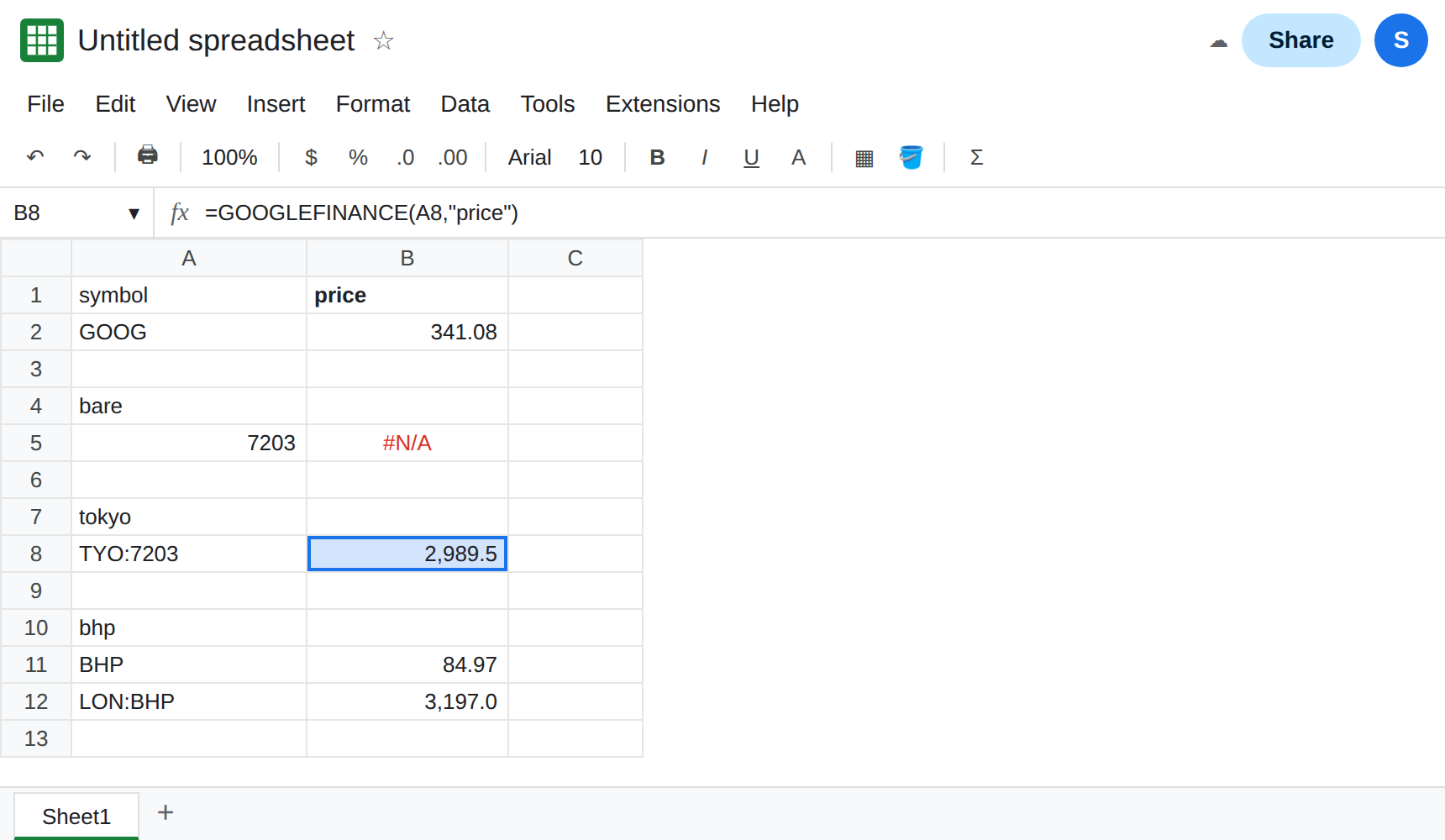Screen dimensions: 1445x840
Task: Click the print icon
Action: pyautogui.click(x=148, y=155)
